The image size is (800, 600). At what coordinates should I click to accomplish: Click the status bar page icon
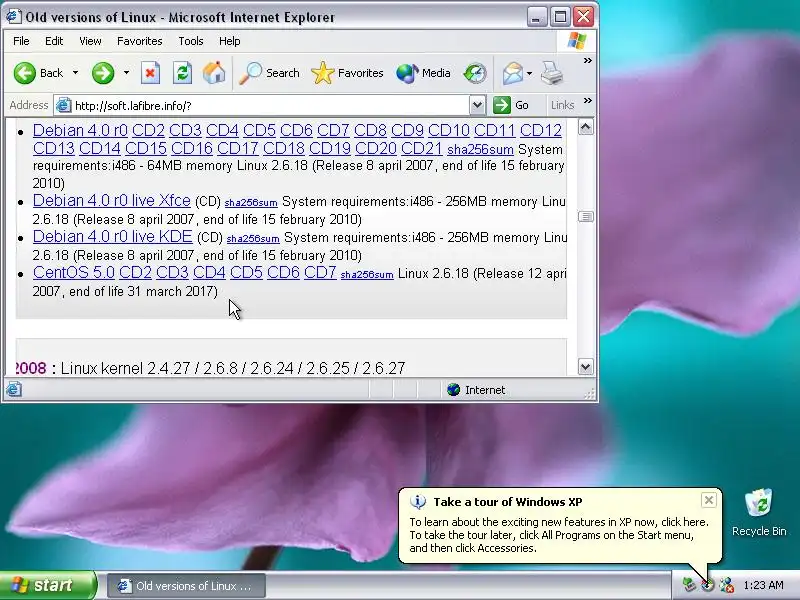[x=14, y=389]
